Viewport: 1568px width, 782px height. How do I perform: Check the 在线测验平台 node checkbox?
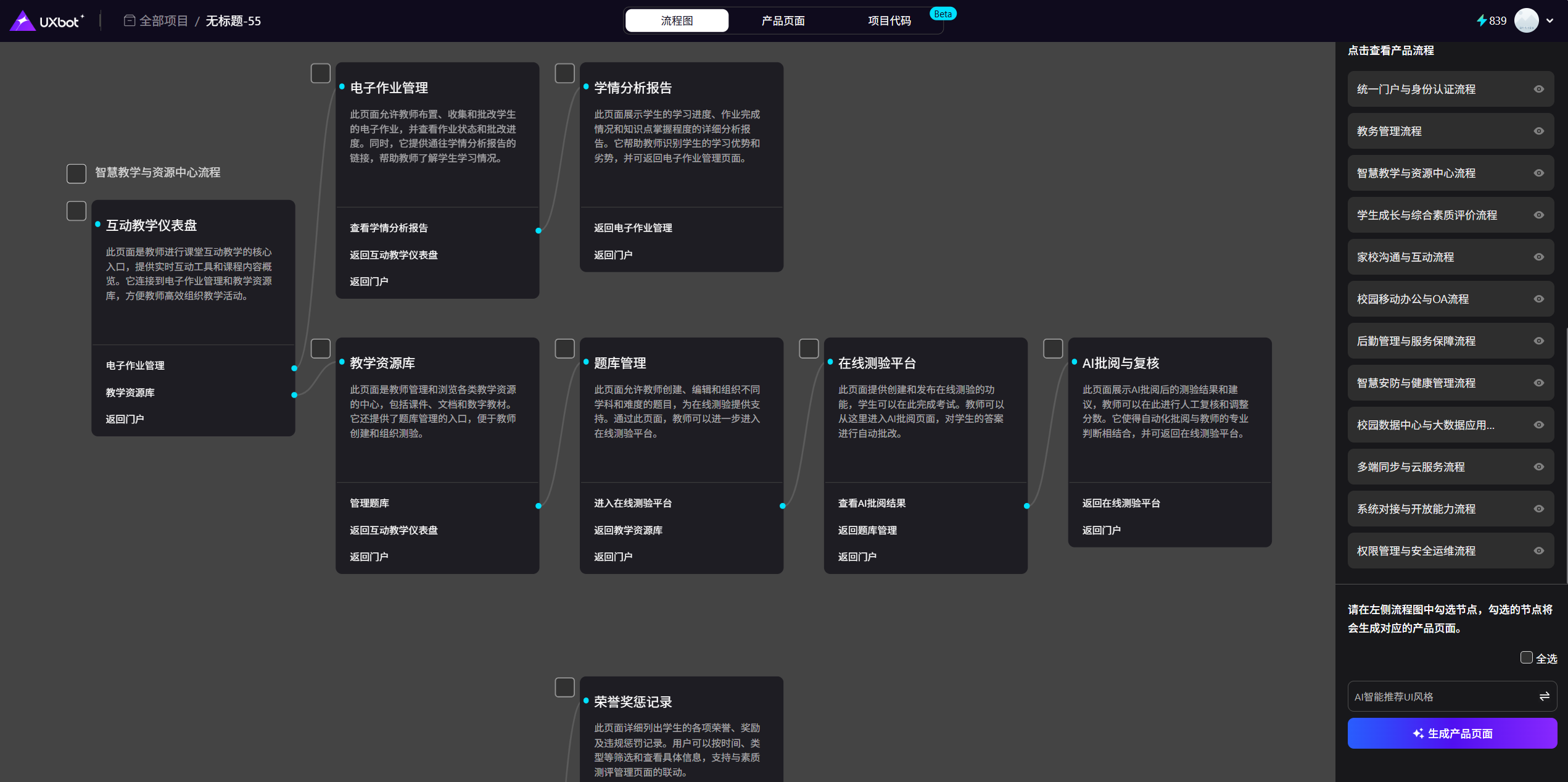(809, 349)
